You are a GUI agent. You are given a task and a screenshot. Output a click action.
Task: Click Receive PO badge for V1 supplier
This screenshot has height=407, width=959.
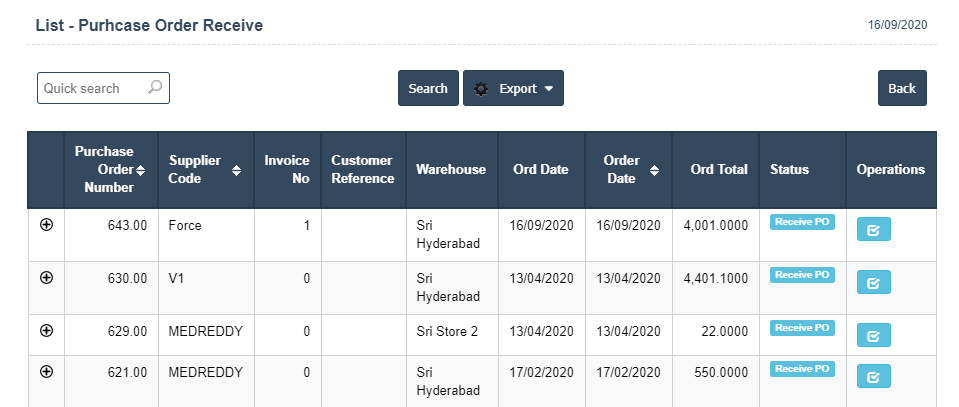pos(801,275)
